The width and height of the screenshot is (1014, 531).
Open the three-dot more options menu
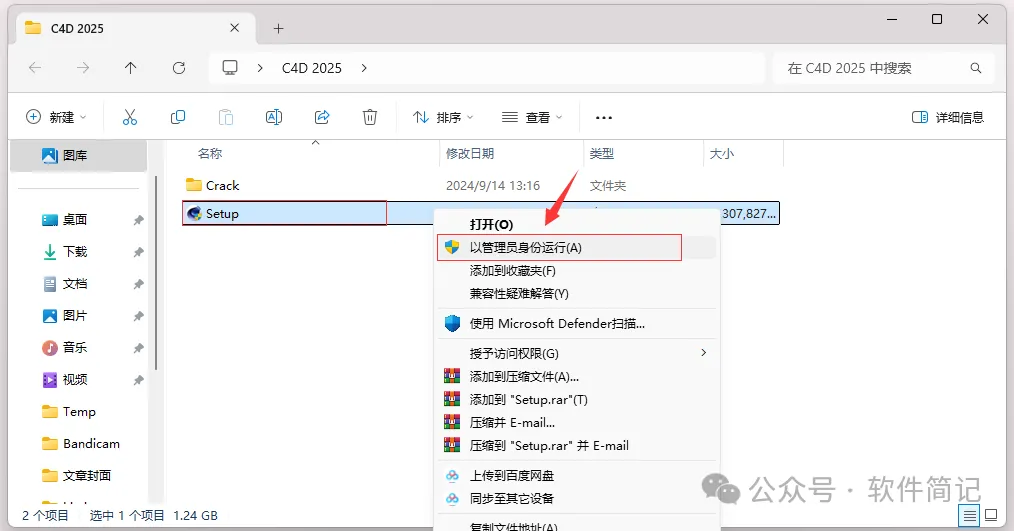click(604, 118)
